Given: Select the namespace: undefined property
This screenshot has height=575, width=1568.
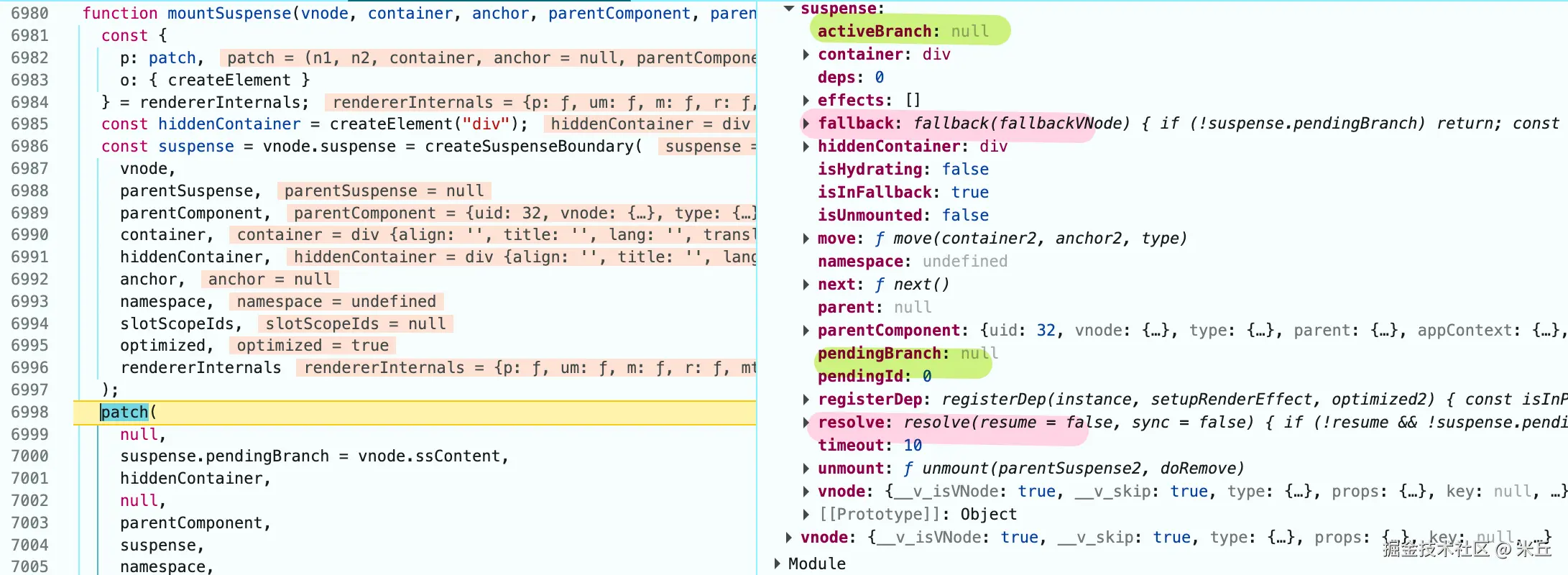Looking at the screenshot, I should point(913,262).
